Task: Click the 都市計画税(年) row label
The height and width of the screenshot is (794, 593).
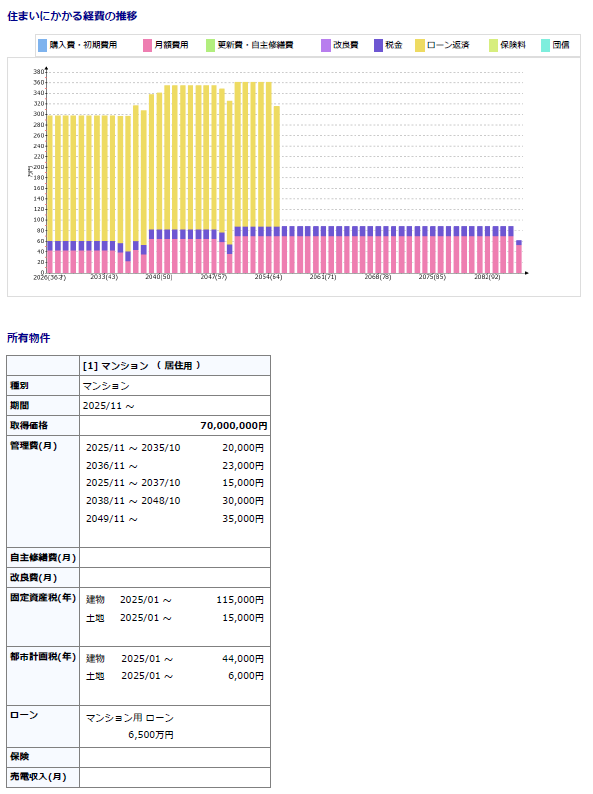Action: pyautogui.click(x=43, y=656)
